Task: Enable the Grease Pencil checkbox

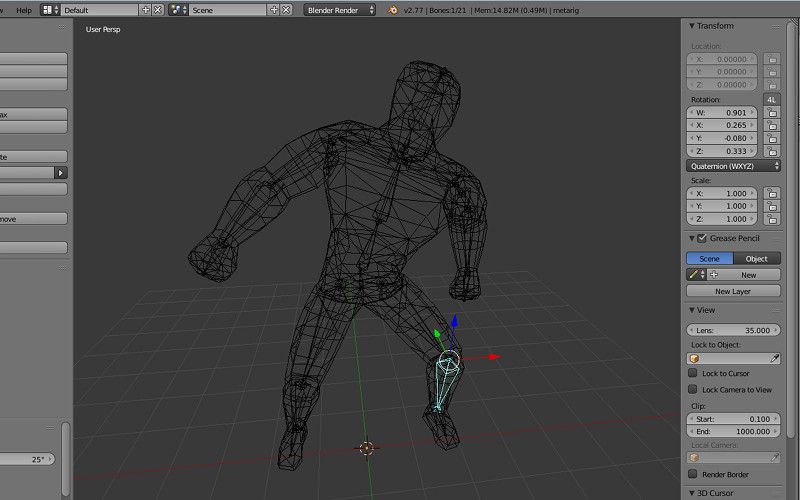Action: [x=701, y=238]
